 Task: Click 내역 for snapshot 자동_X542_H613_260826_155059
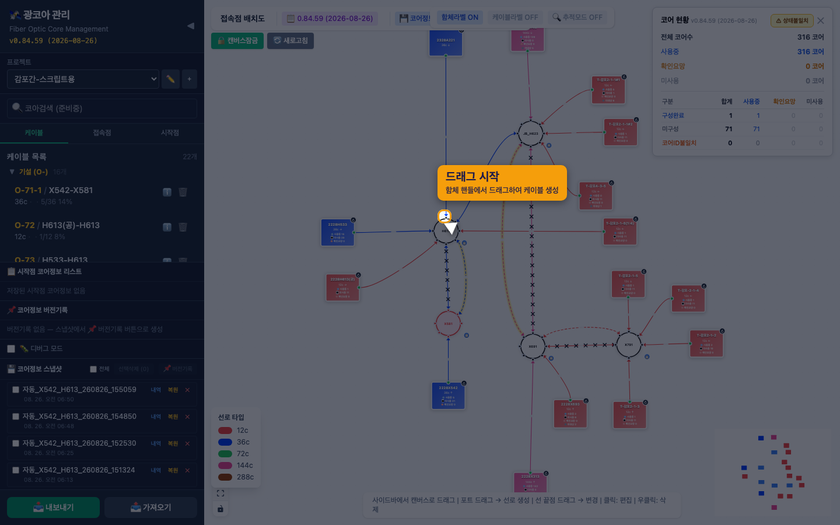[x=156, y=390]
